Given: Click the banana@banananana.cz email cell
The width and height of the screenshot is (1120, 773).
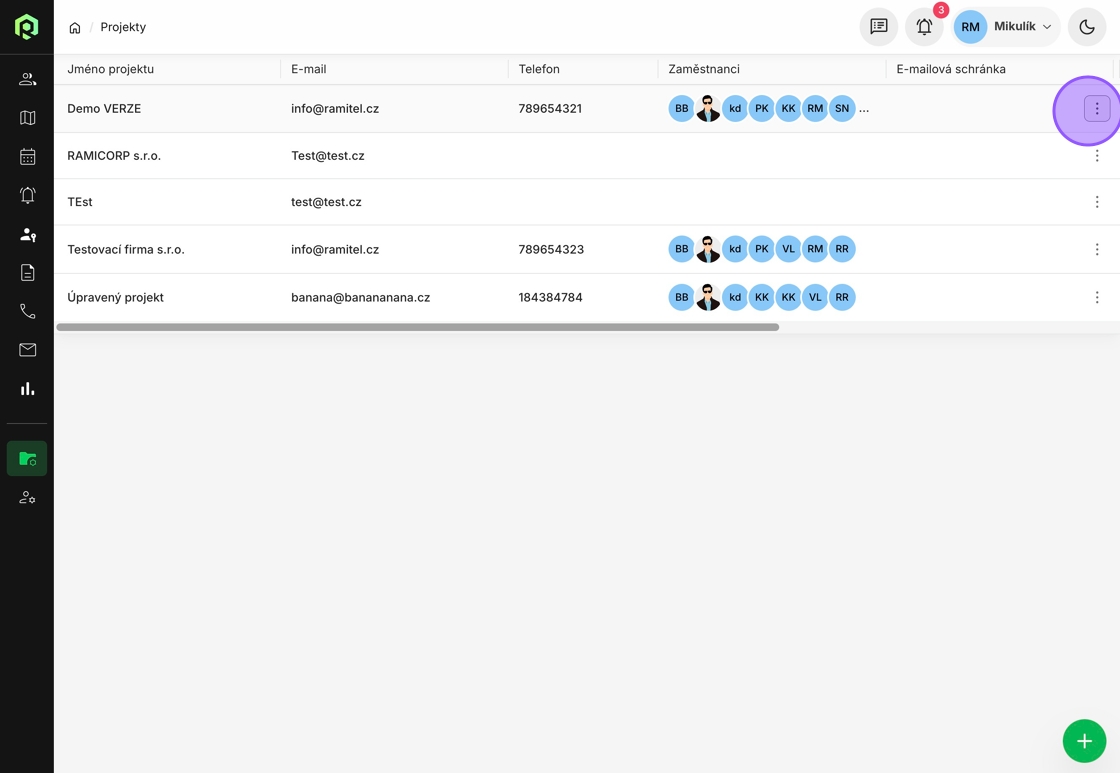Looking at the screenshot, I should [361, 297].
